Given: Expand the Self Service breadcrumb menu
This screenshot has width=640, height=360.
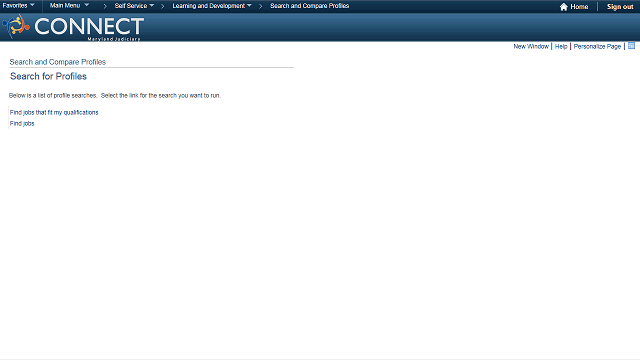Looking at the screenshot, I should coord(134,6).
